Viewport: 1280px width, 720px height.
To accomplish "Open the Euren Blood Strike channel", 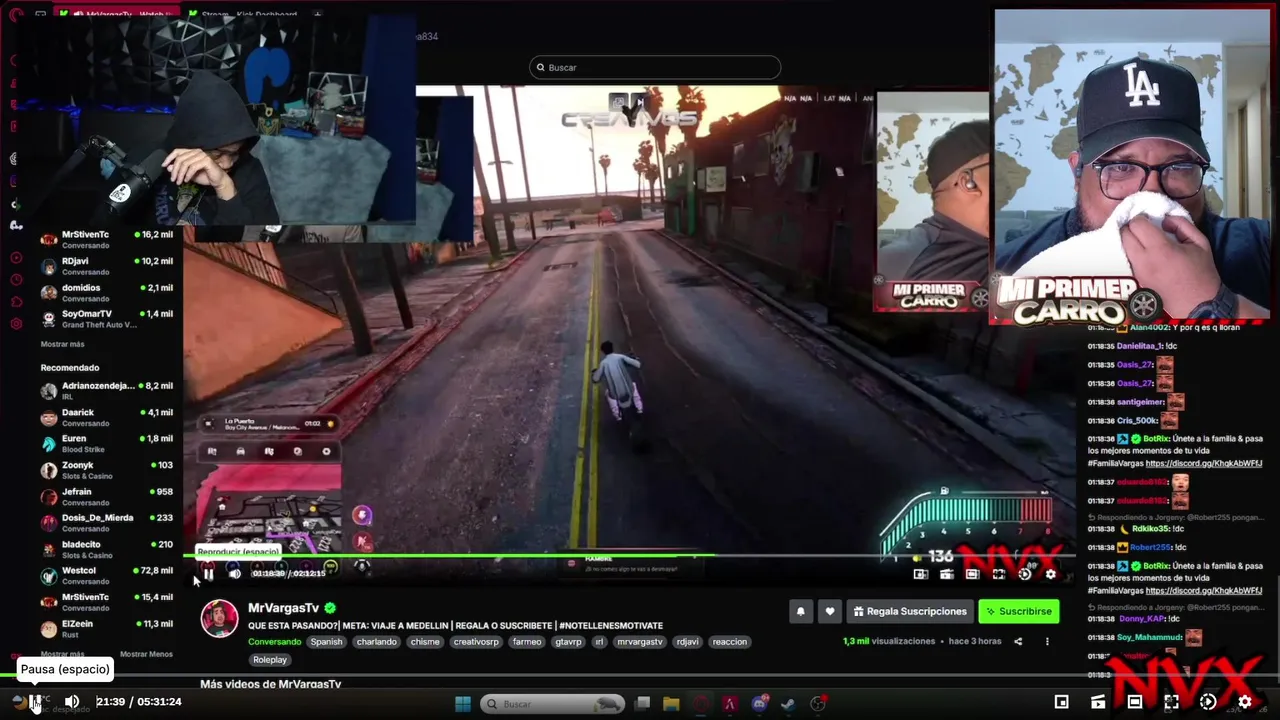I will [x=106, y=443].
